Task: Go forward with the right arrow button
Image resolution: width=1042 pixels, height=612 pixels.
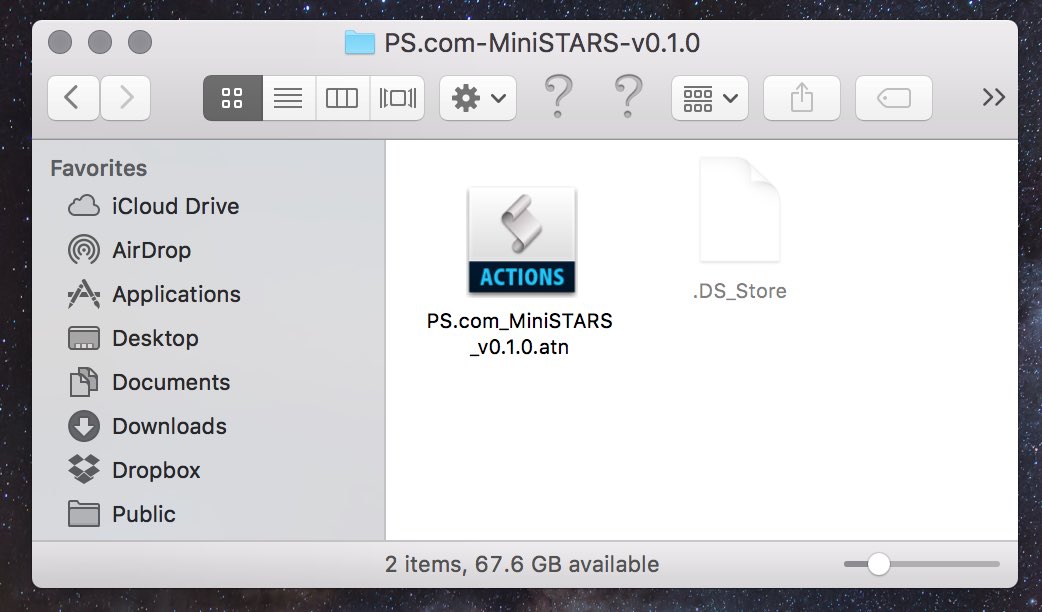Action: click(126, 98)
